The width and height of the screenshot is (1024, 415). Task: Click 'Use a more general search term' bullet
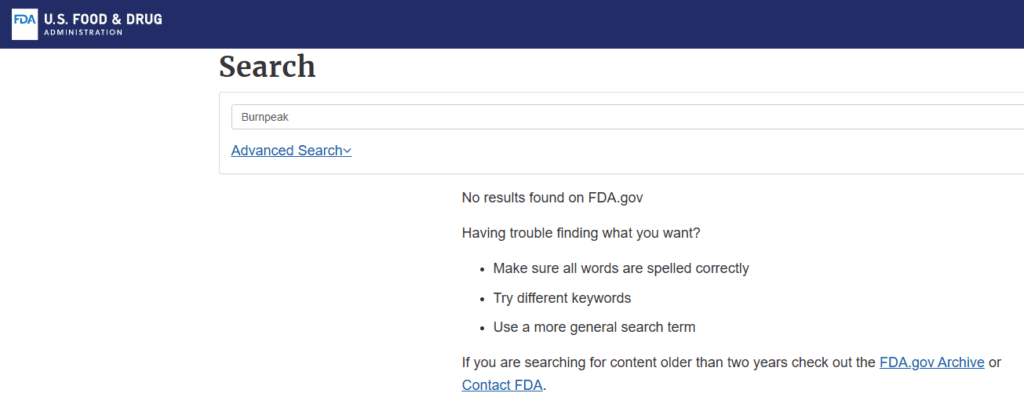[594, 327]
